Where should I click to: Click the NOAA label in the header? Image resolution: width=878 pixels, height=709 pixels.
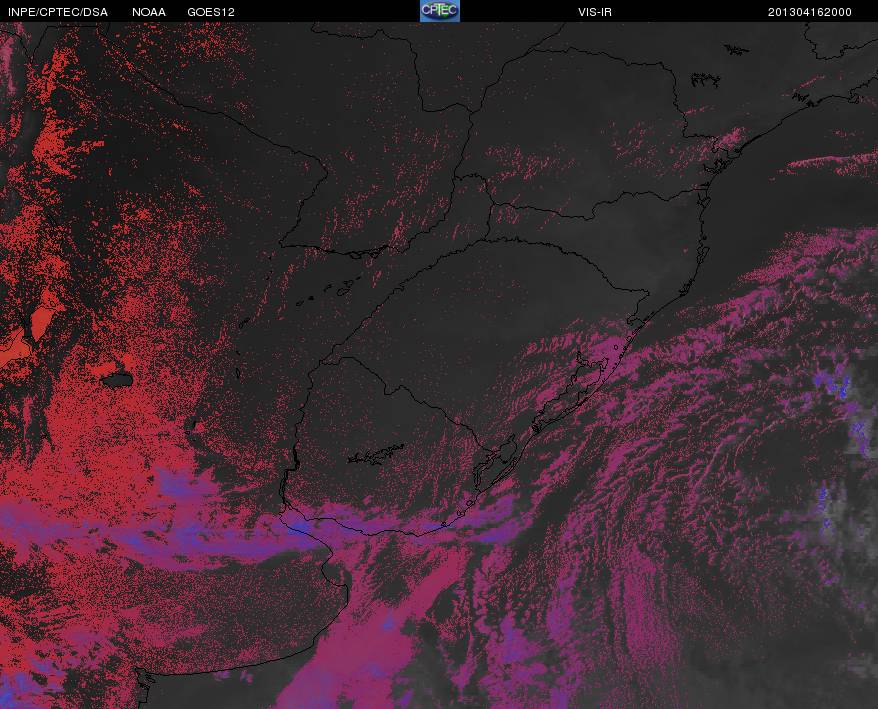pyautogui.click(x=149, y=12)
